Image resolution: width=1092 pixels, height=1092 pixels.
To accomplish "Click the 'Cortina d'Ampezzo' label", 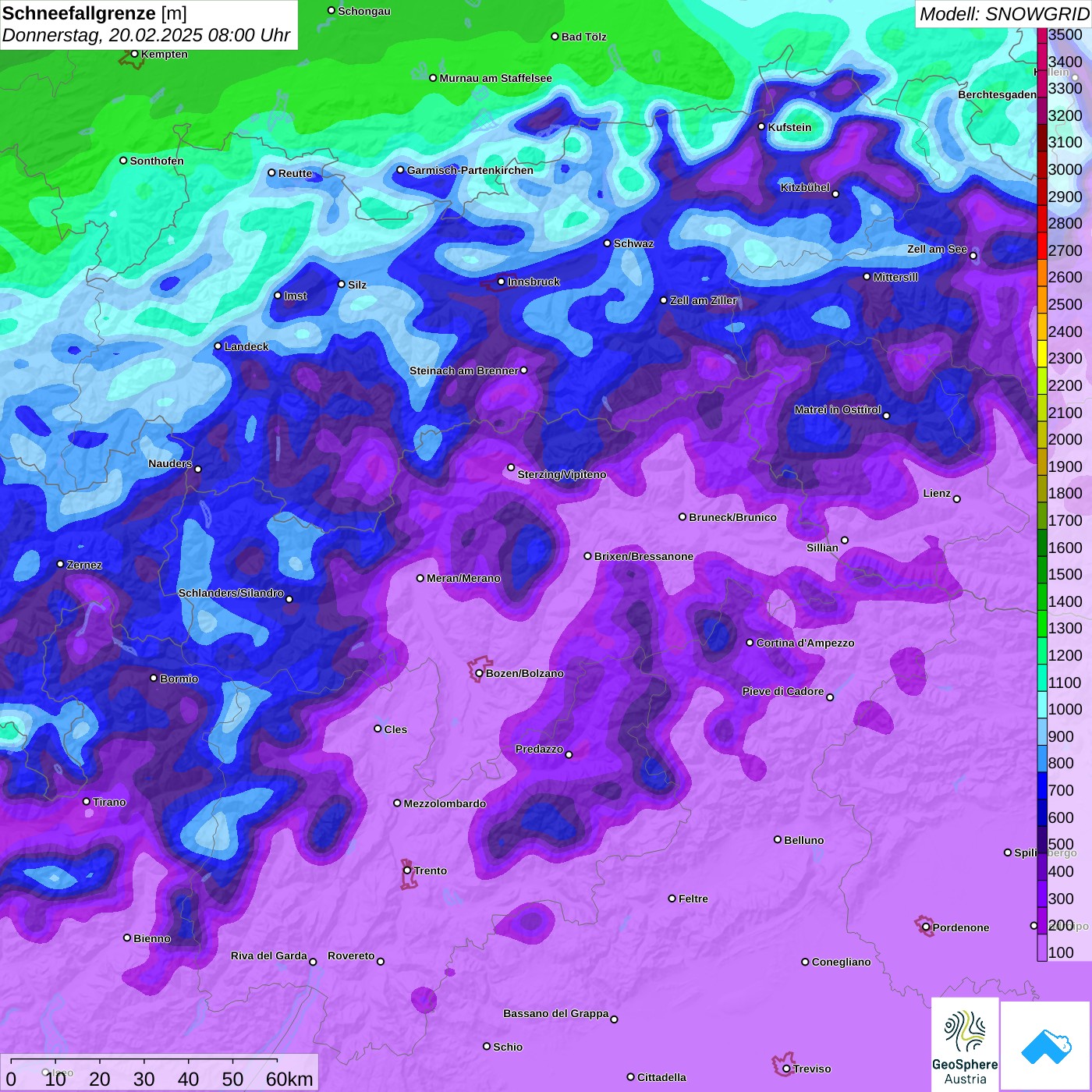I will coord(805,643).
